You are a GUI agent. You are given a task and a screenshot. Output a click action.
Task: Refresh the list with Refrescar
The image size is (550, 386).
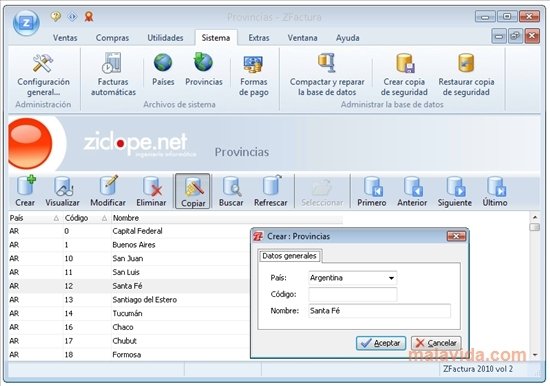click(270, 192)
